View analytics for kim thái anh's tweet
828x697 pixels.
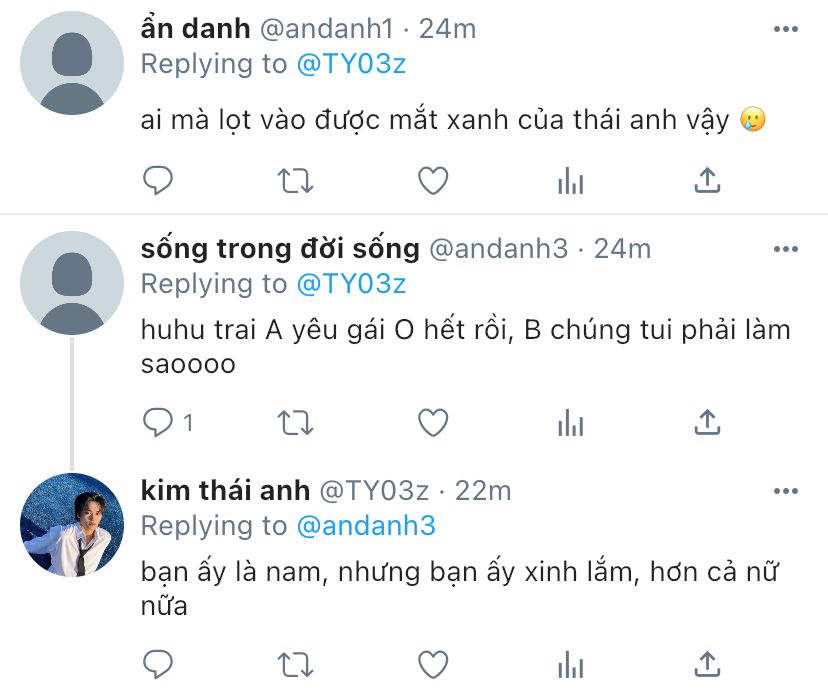point(570,664)
